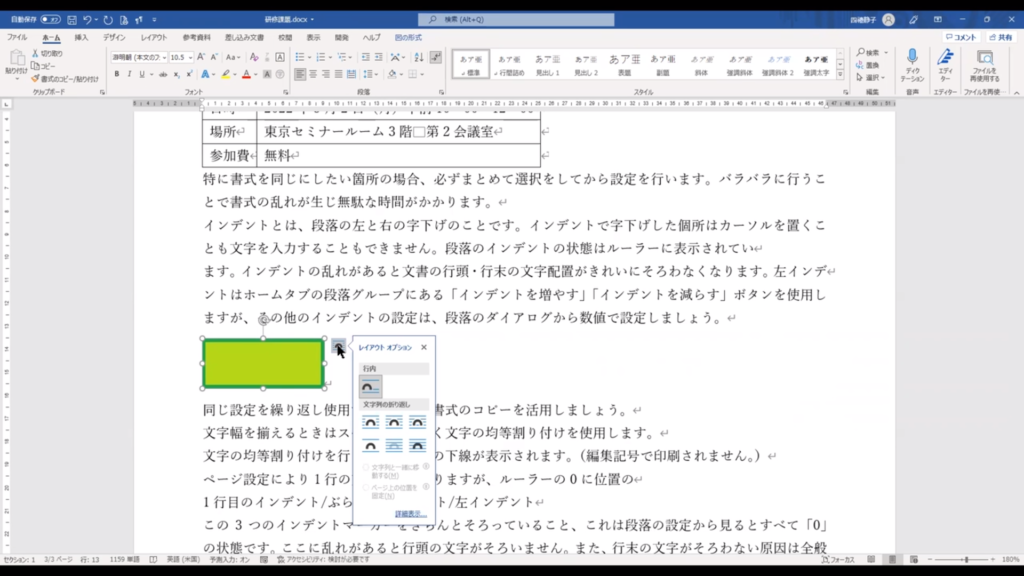Switch to レイアウト ribbon tab

click(154, 37)
